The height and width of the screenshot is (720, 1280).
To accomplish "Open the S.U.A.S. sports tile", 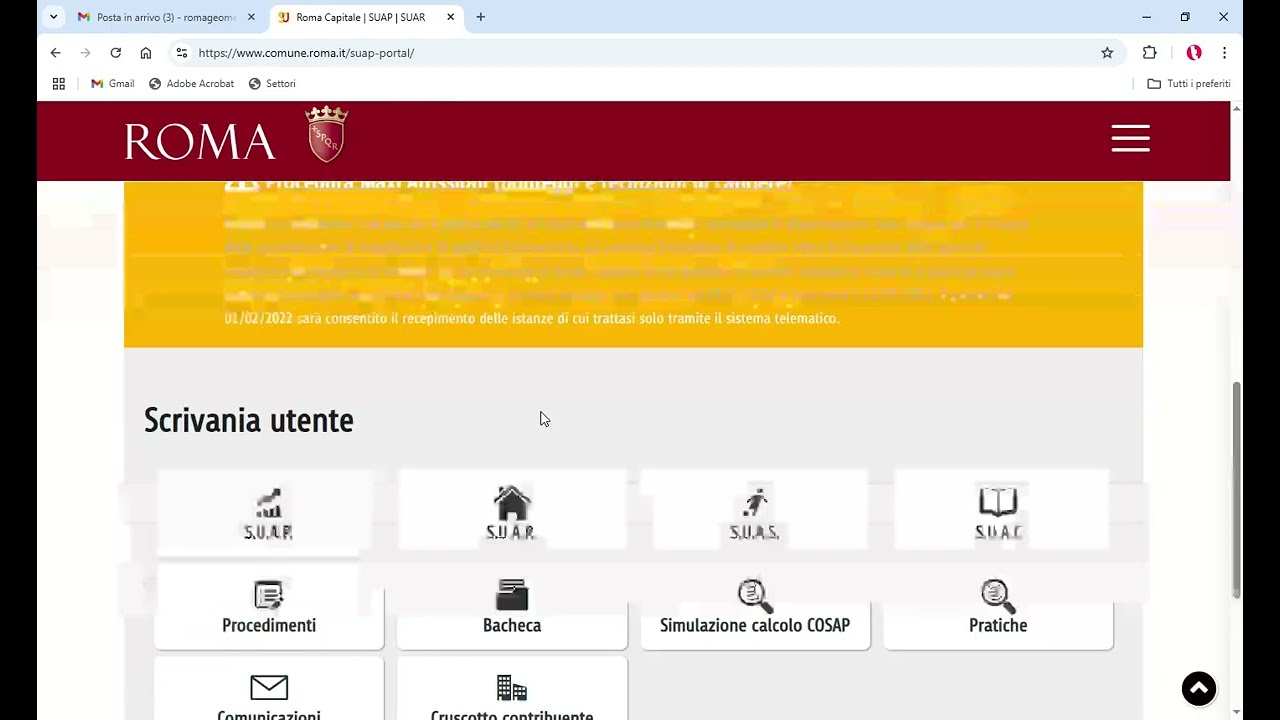I will point(754,512).
